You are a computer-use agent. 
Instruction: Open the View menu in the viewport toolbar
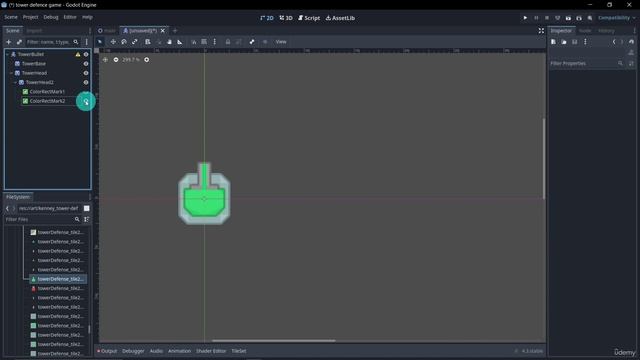281,42
